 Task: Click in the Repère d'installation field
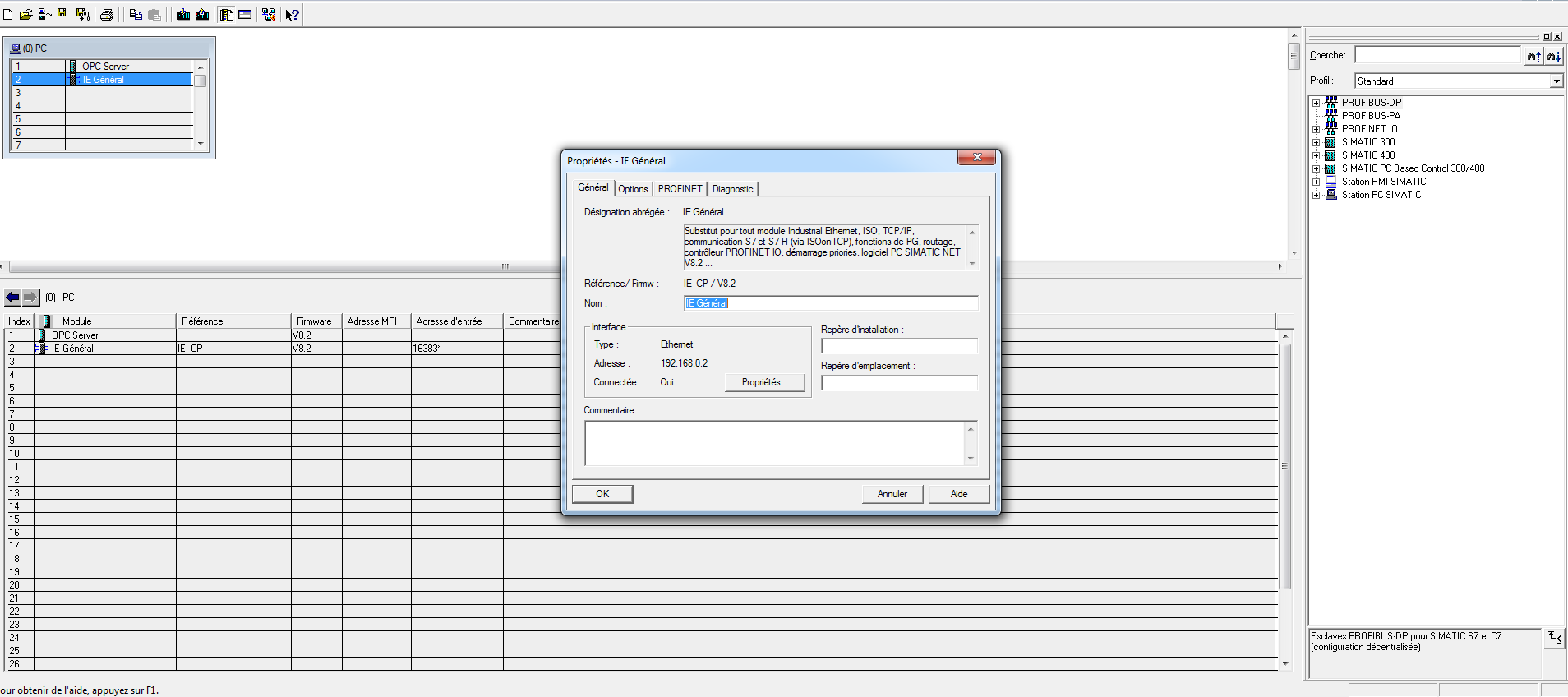click(x=899, y=346)
